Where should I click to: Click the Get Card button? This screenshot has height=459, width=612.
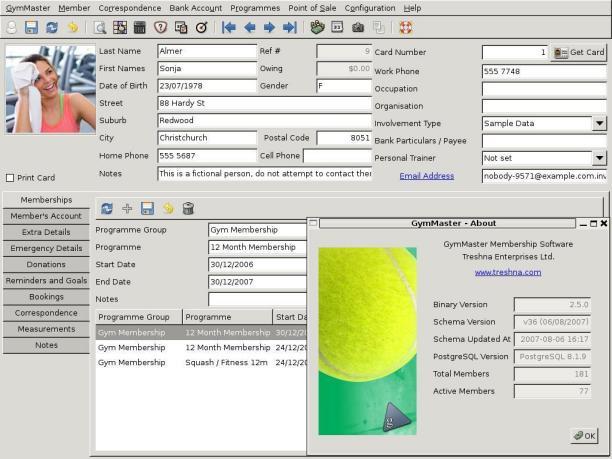578,52
